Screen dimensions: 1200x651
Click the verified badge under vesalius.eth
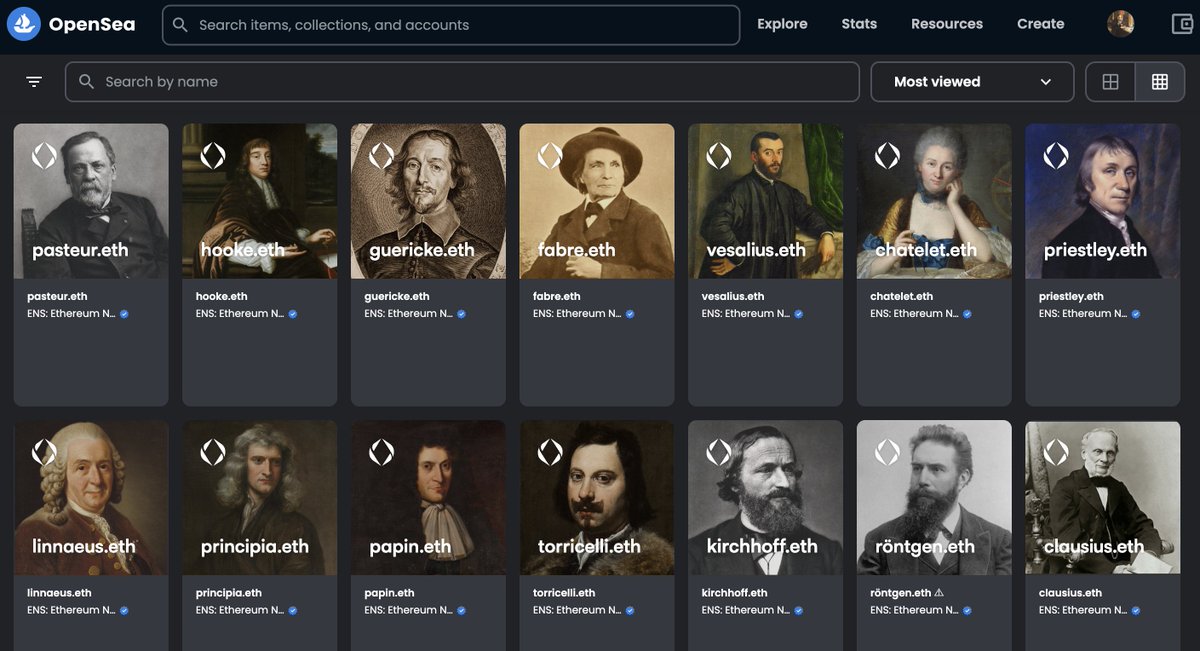pyautogui.click(x=799, y=314)
